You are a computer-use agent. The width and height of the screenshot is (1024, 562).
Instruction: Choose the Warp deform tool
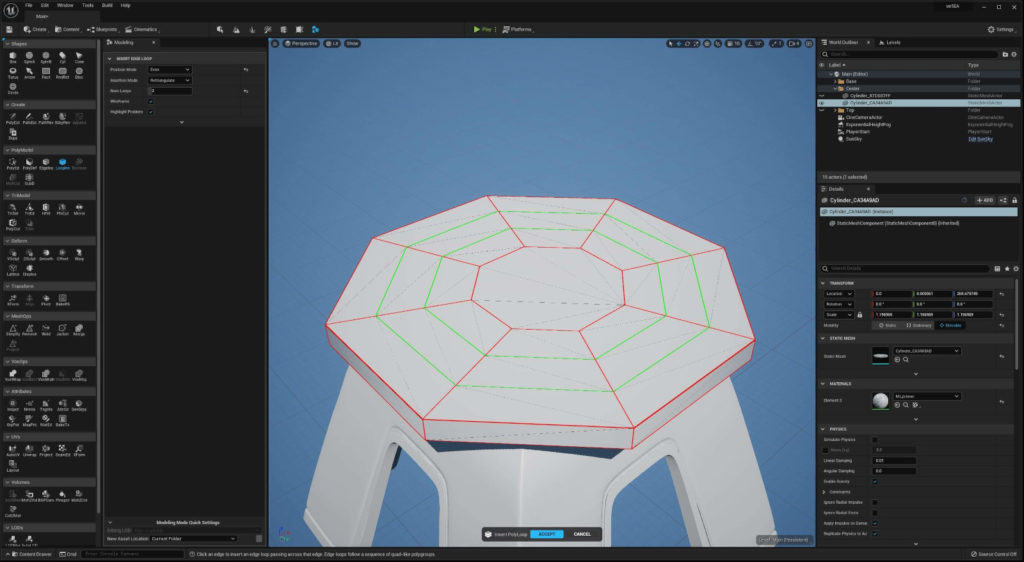pos(79,255)
